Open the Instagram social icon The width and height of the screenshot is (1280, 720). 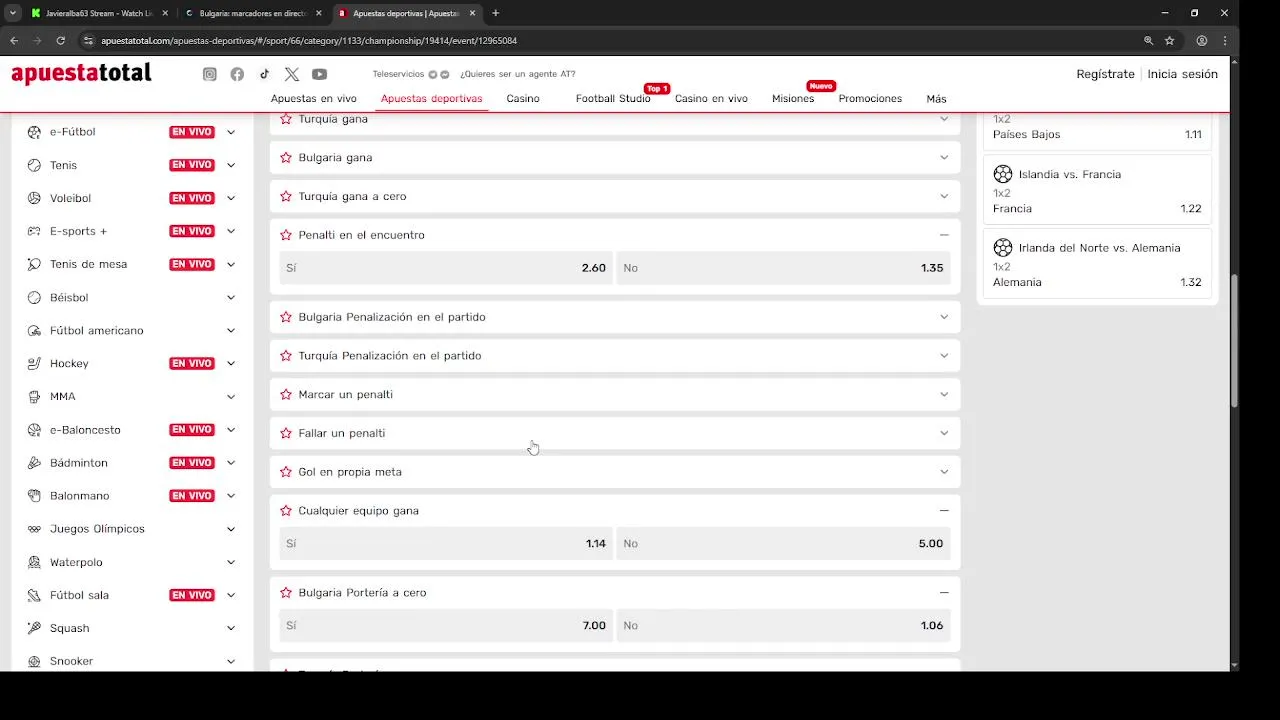click(210, 74)
